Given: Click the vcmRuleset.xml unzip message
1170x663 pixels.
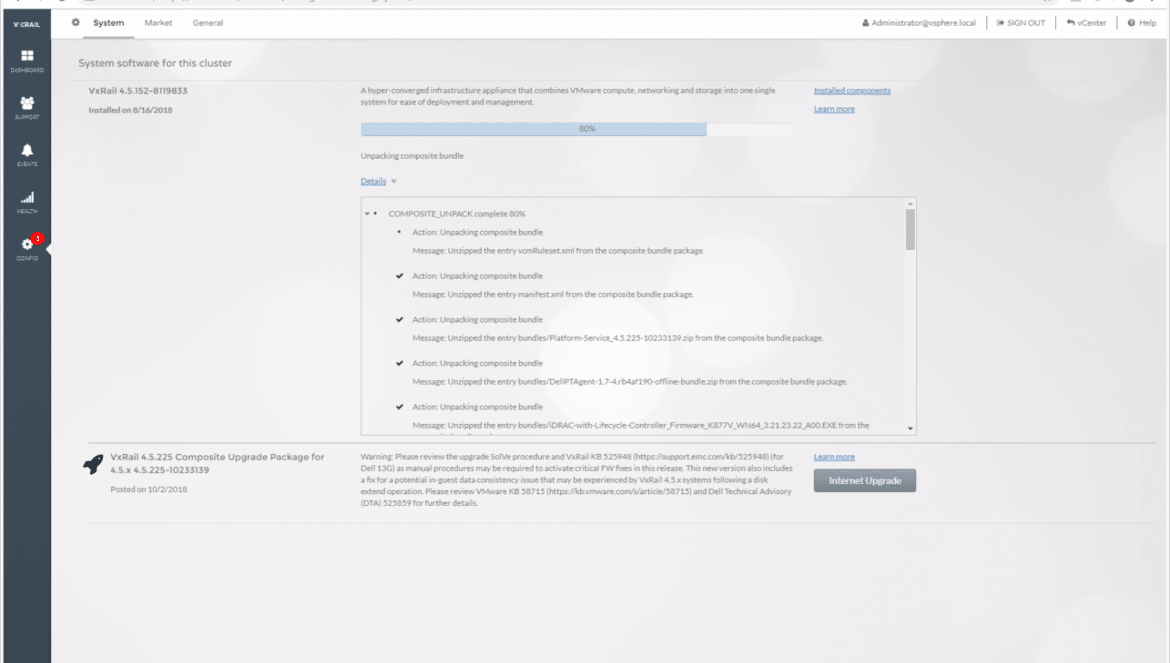Looking at the screenshot, I should [x=558, y=251].
